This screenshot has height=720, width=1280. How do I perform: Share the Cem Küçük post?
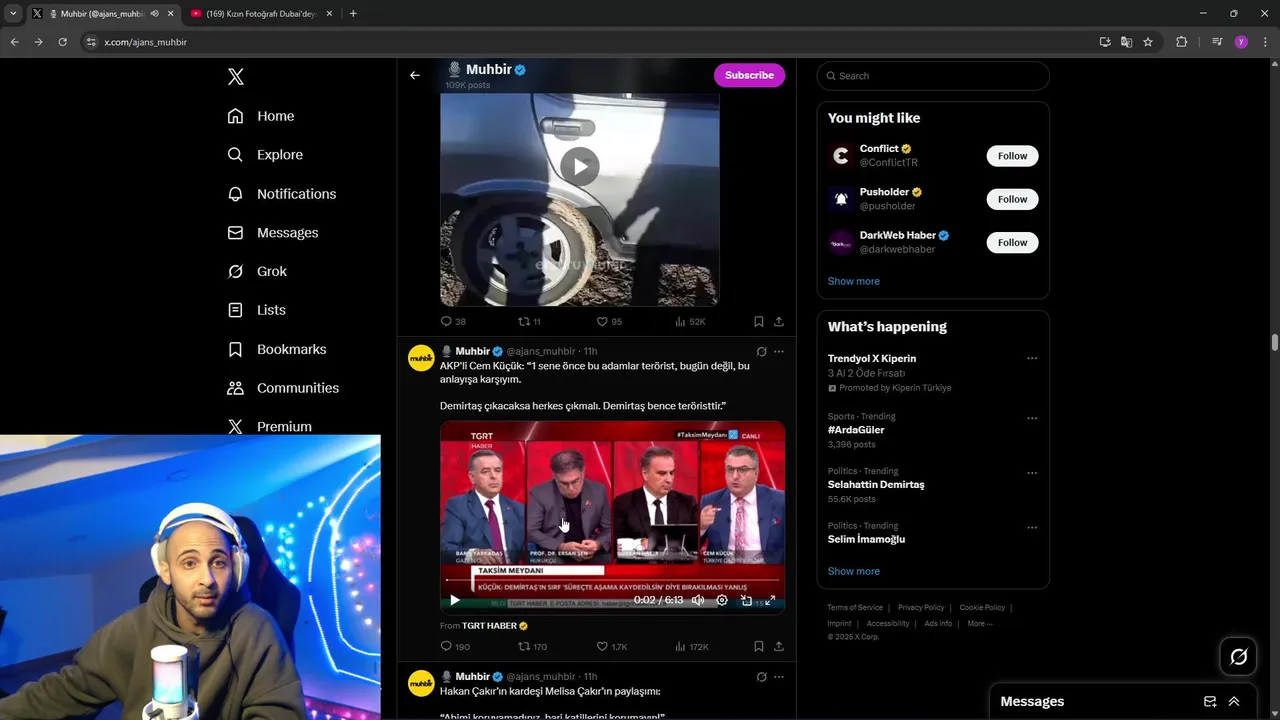pyautogui.click(x=778, y=647)
